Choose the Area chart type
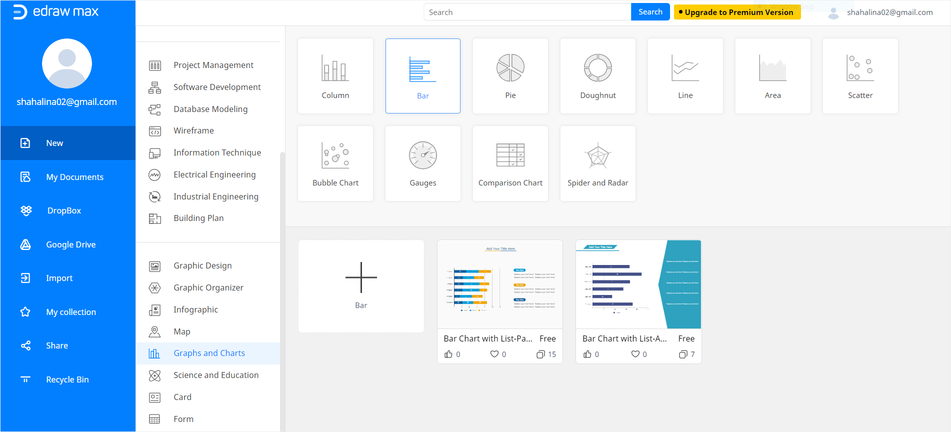 pyautogui.click(x=773, y=76)
